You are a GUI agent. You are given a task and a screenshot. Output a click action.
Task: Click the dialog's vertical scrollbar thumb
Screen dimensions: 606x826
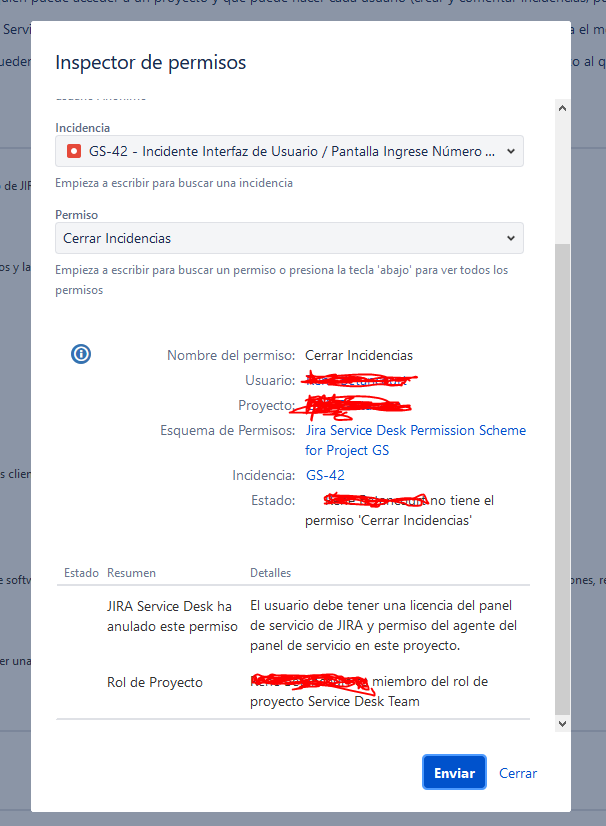pyautogui.click(x=562, y=479)
